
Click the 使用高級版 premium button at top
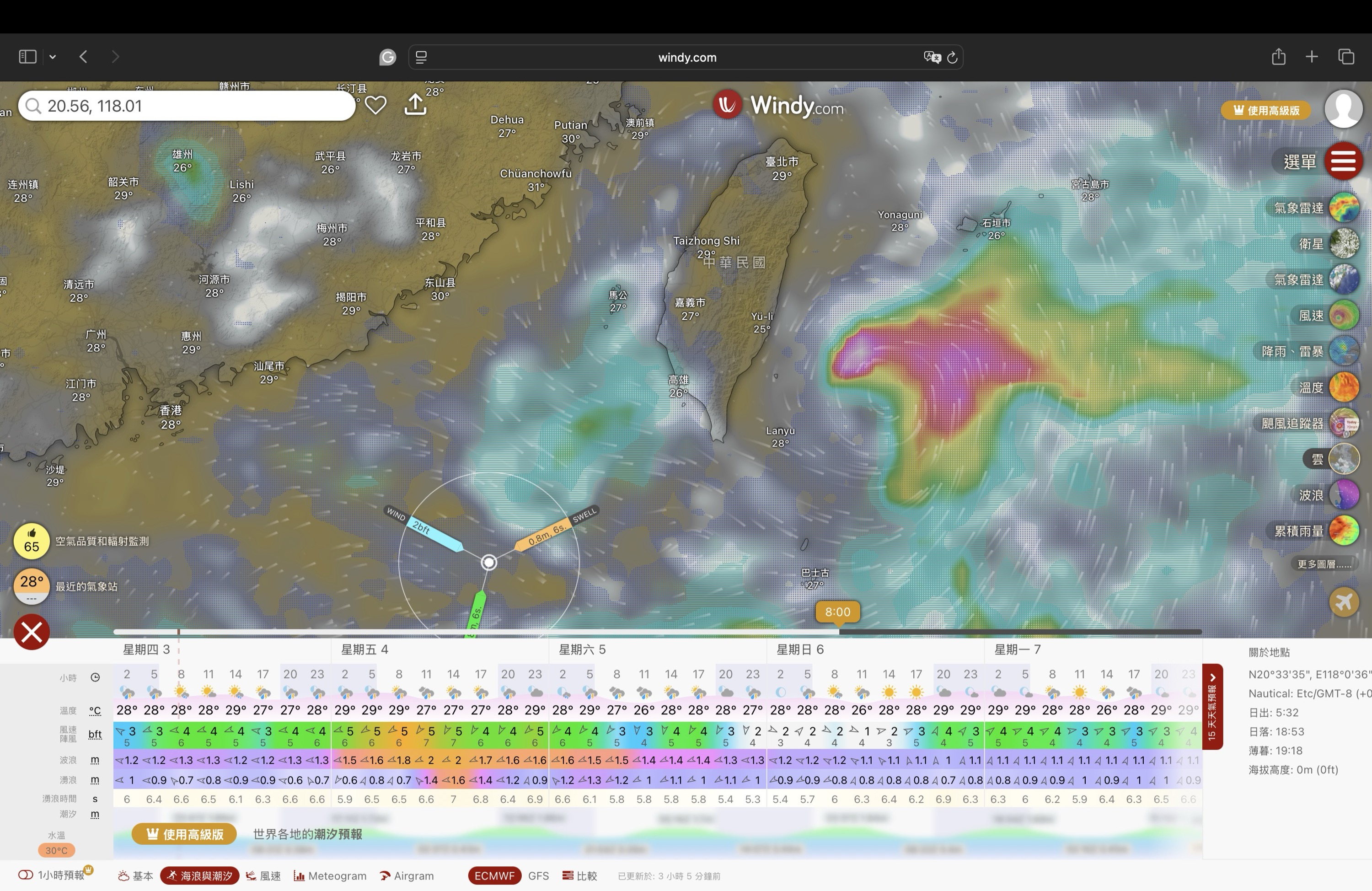point(1265,110)
